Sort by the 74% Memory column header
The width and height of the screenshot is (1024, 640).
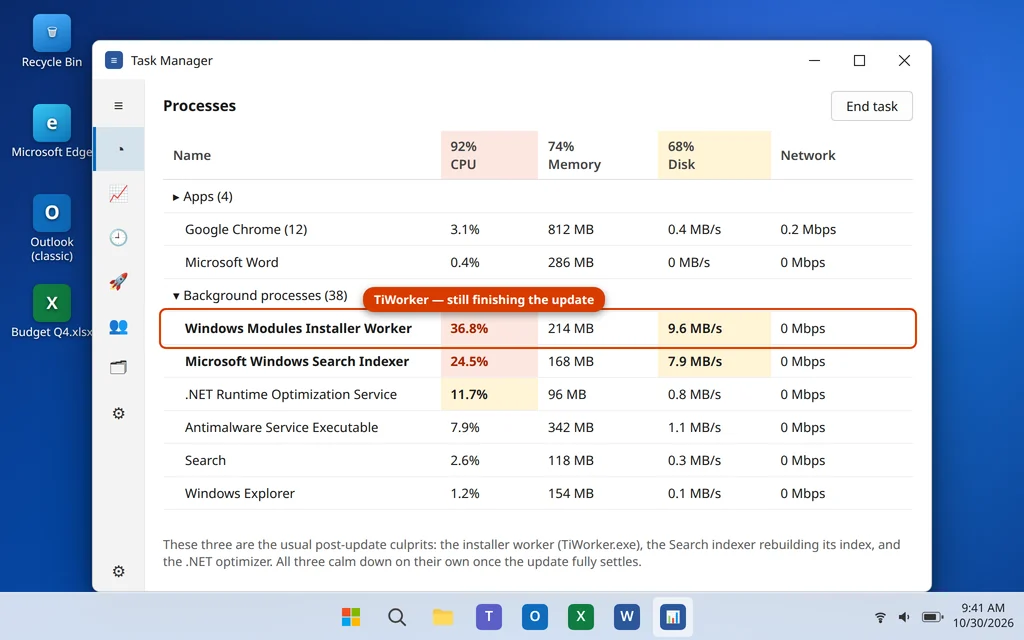598,155
